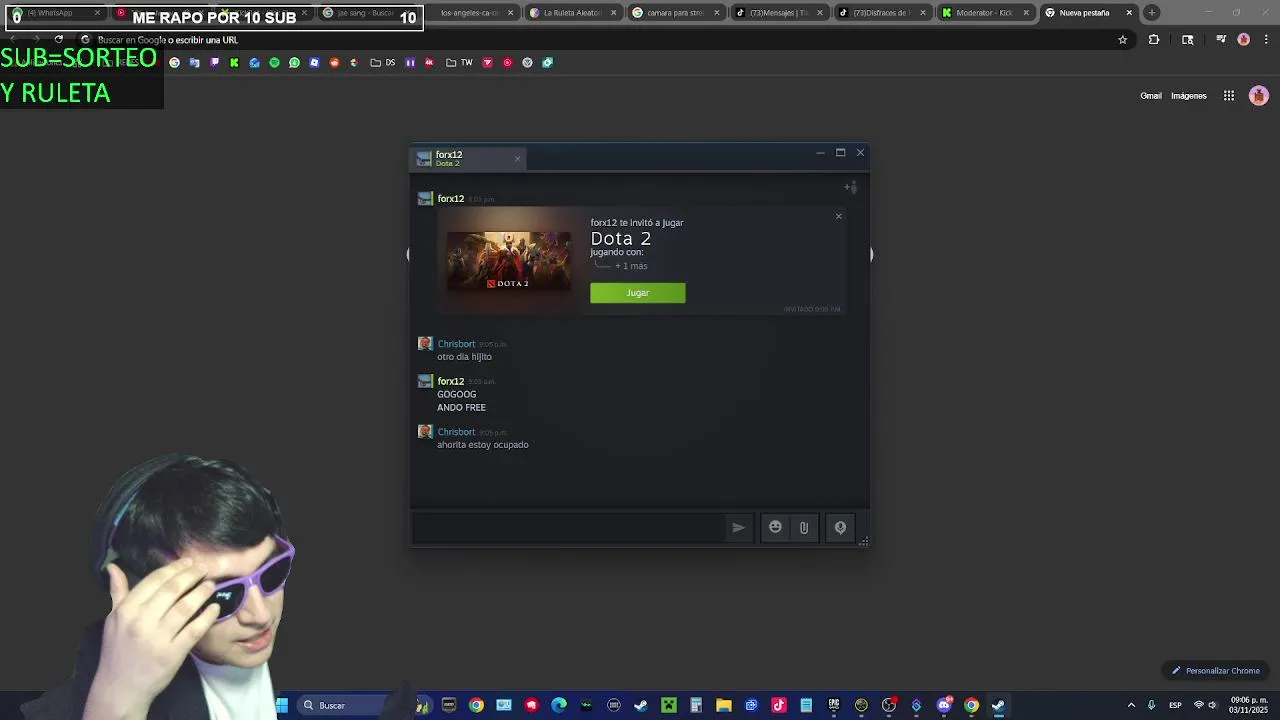This screenshot has height=720, width=1280.
Task: Open the clock showing 09:06 p. m.
Action: tap(1248, 706)
